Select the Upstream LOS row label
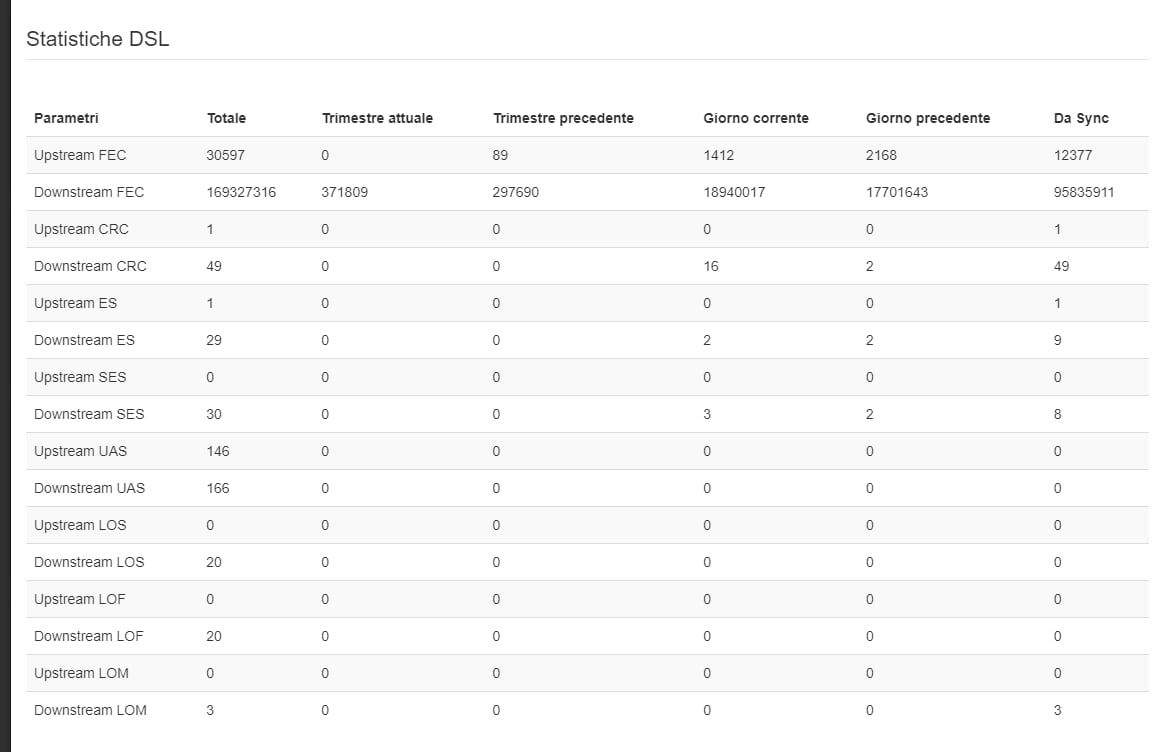The height and width of the screenshot is (752, 1162). [80, 525]
